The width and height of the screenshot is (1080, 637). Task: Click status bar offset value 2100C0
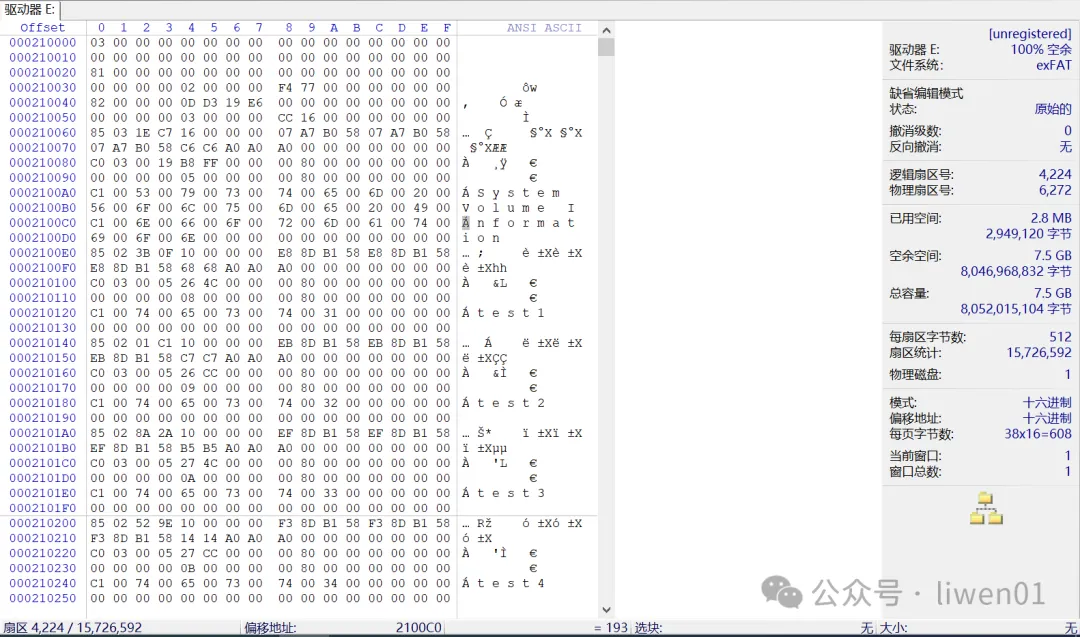coord(419,628)
